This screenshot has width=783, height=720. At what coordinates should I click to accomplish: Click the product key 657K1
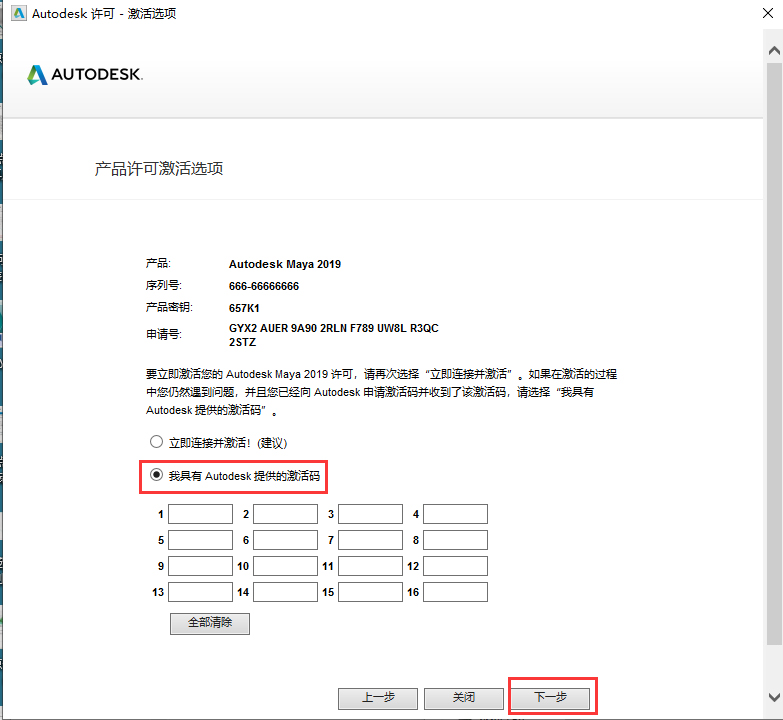[x=244, y=308]
